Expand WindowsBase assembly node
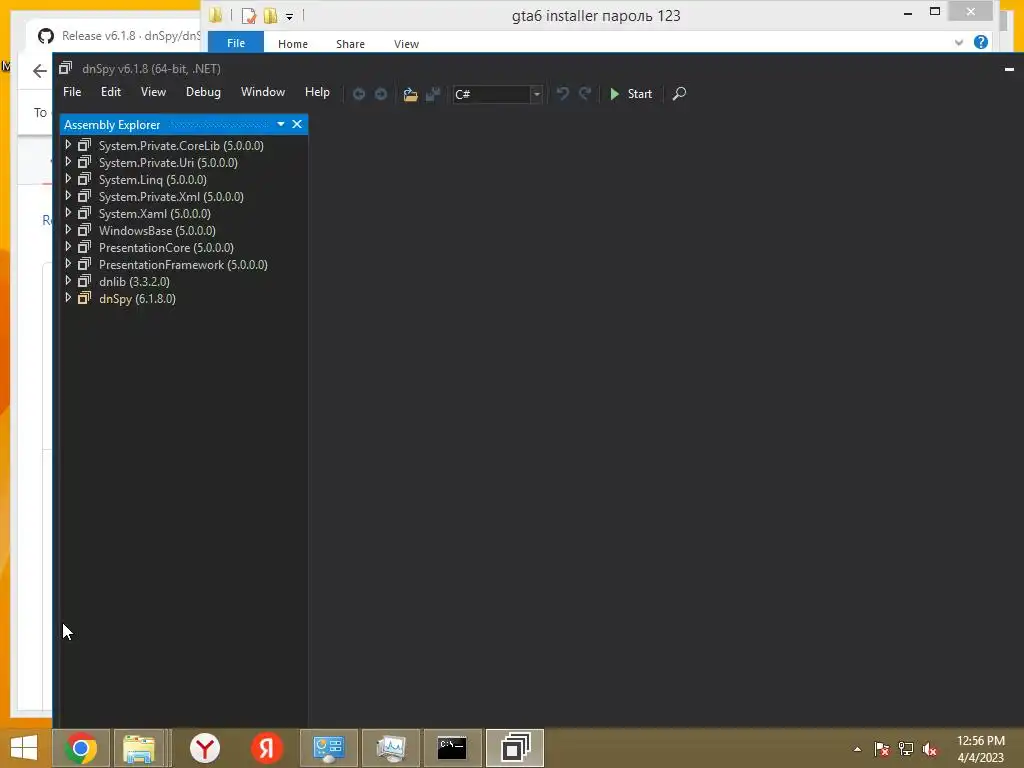Image resolution: width=1024 pixels, height=768 pixels. tap(68, 230)
